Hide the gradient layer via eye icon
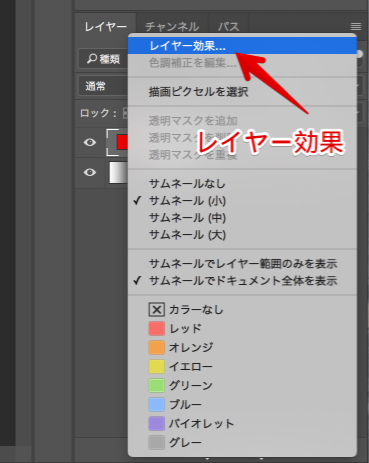This screenshot has width=369, height=463. coord(90,172)
